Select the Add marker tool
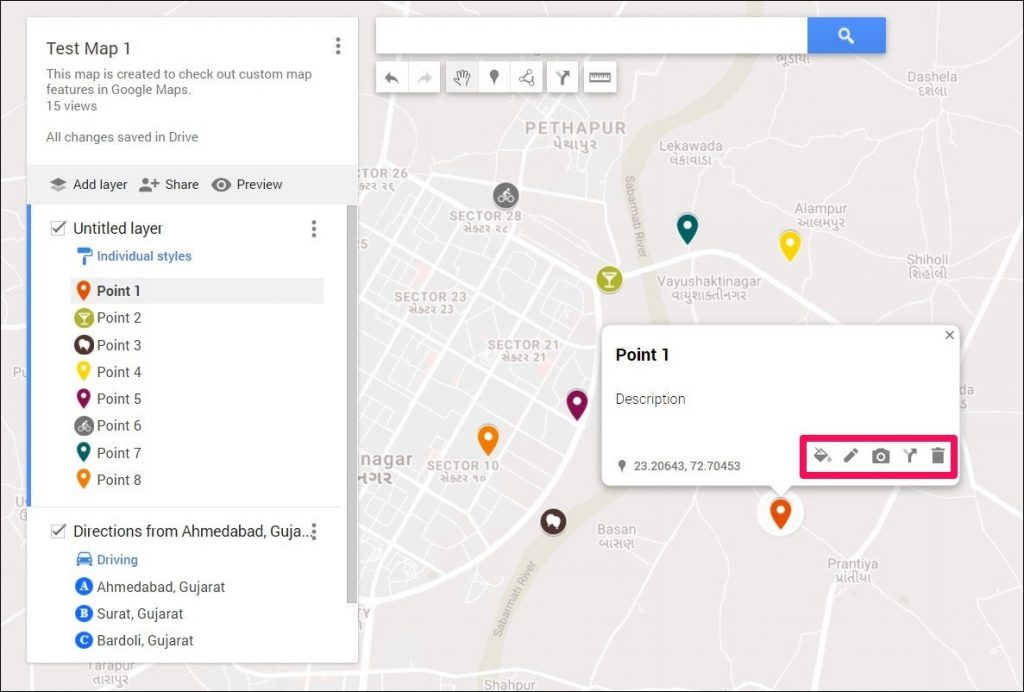Screen dimensions: 1024x692 (494, 78)
